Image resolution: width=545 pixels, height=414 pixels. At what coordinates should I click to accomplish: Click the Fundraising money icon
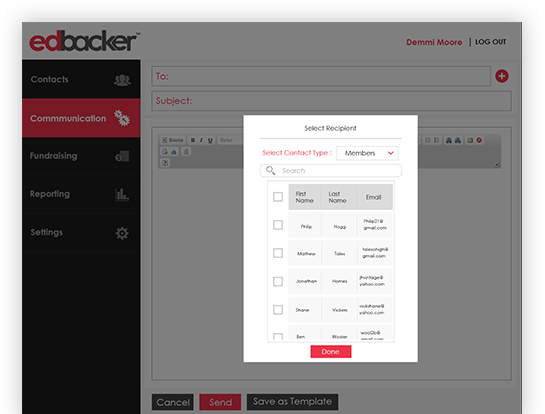click(x=122, y=156)
